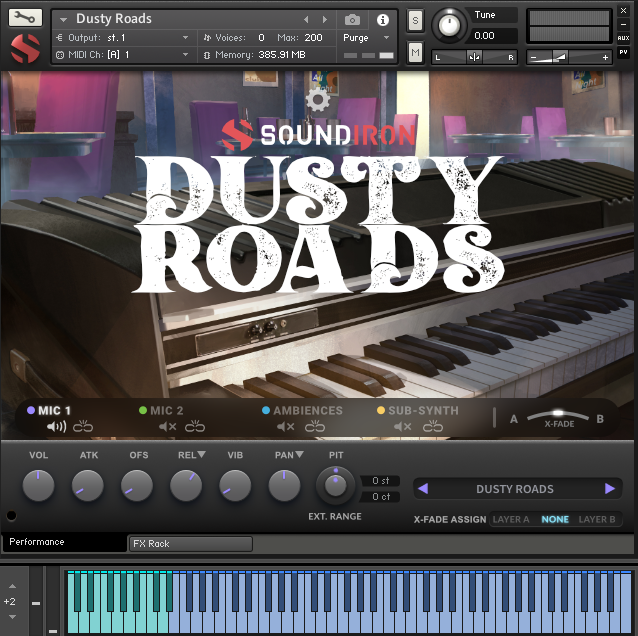This screenshot has height=636, width=638.
Task: Click the minus minimize view button
Action: click(623, 24)
